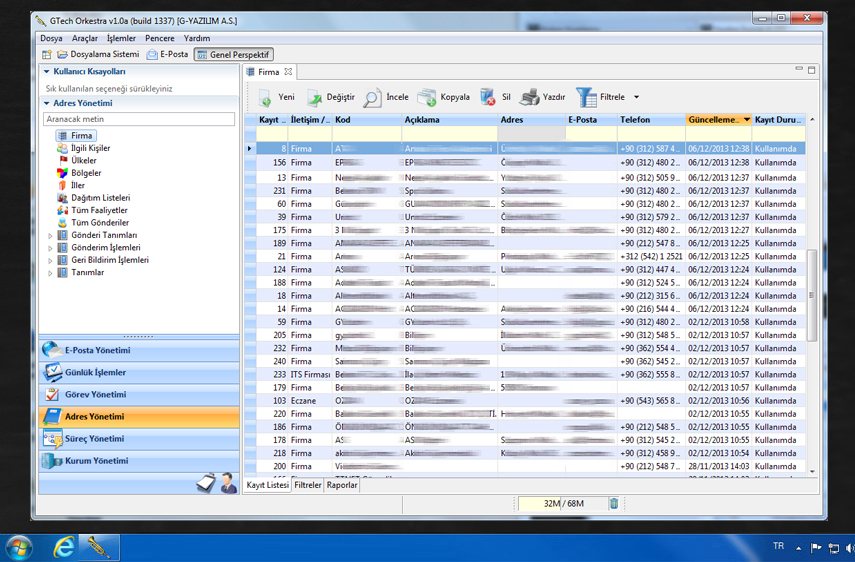The width and height of the screenshot is (855, 562).
Task: Select İlgili Kişiler in the address tree
Action: click(90, 148)
